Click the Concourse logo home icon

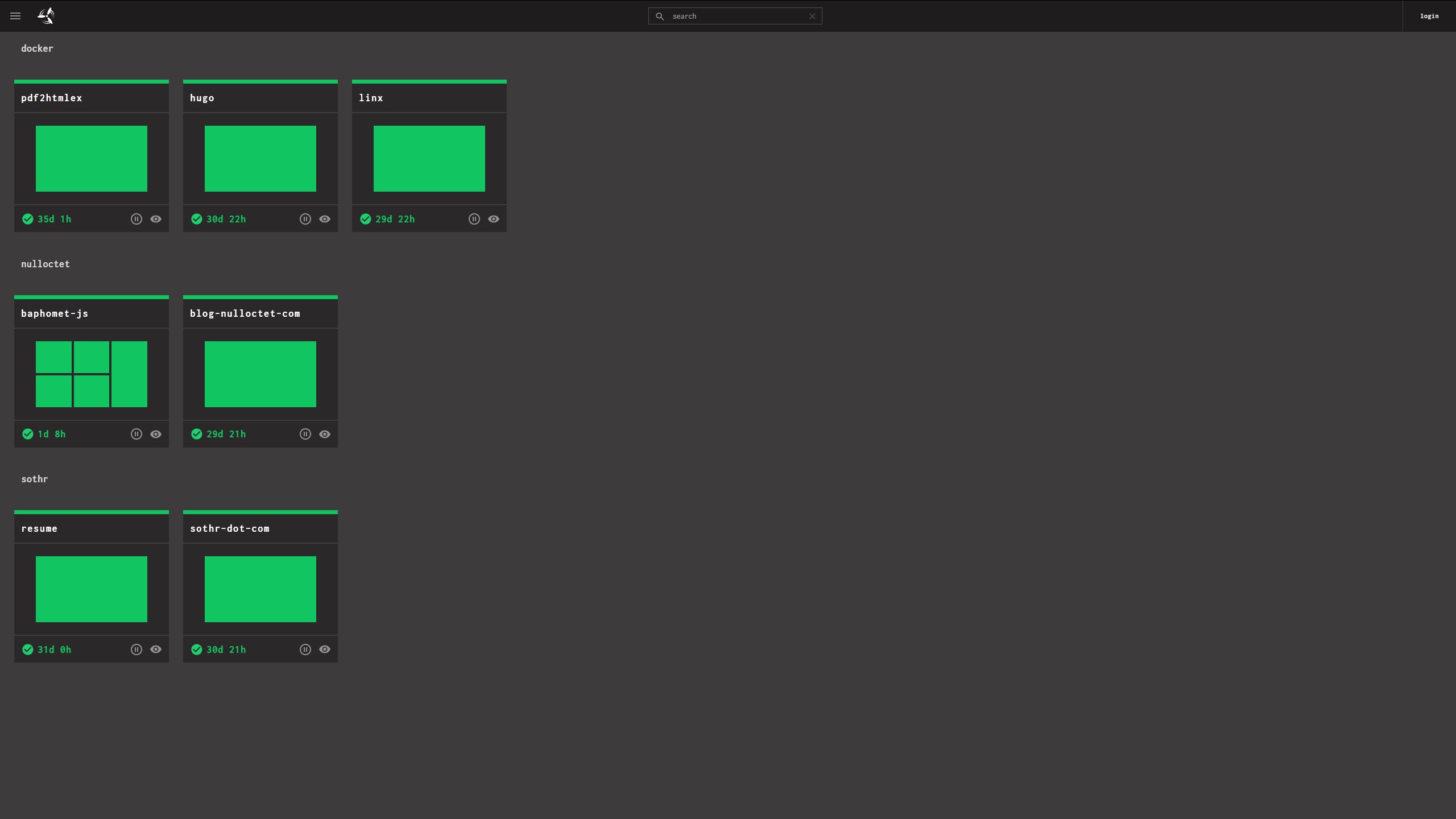coord(46,16)
